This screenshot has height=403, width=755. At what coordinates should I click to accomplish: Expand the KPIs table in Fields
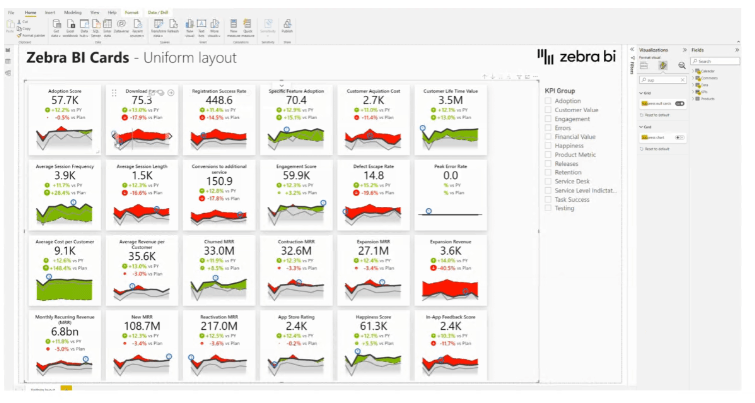[x=694, y=92]
